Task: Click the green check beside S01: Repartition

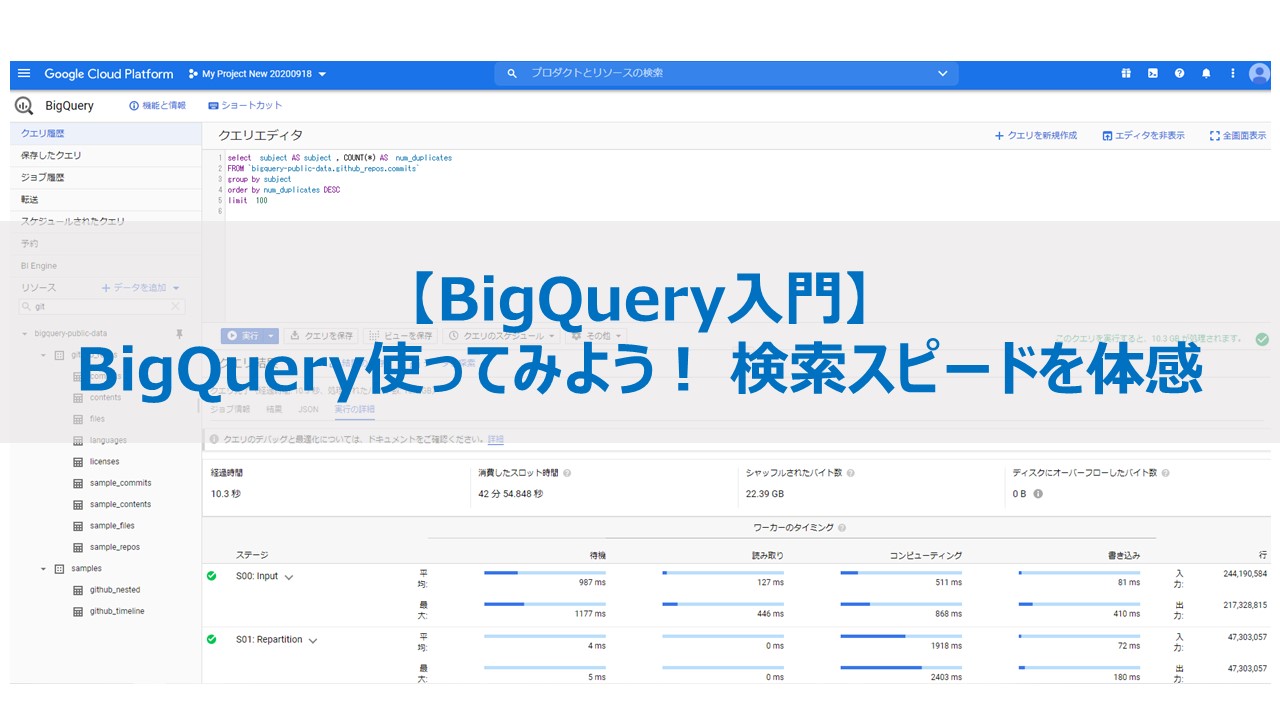Action: point(211,639)
